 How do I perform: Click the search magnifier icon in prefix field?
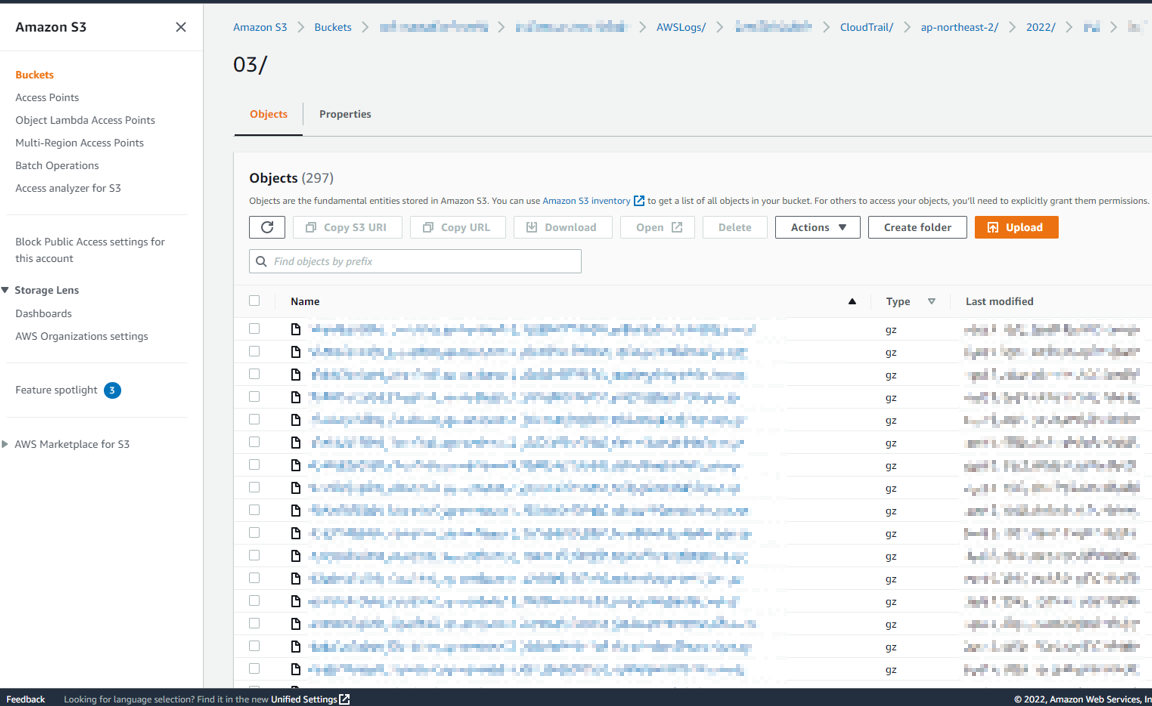261,262
